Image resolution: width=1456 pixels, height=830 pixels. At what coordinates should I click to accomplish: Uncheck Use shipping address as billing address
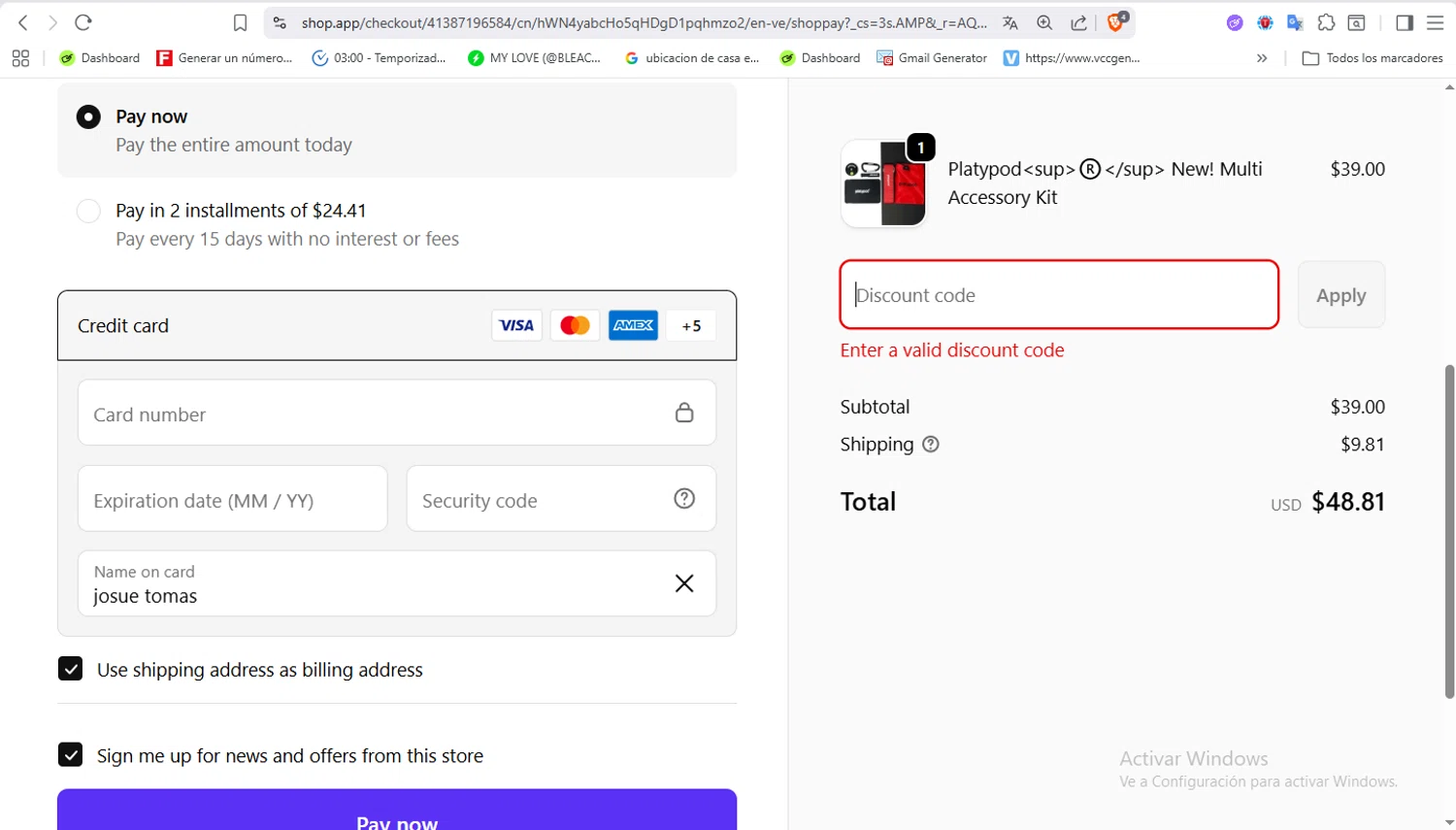pos(70,669)
